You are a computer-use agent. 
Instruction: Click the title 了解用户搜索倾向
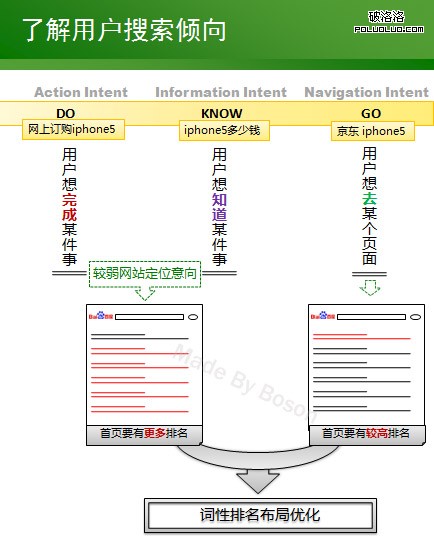pyautogui.click(x=124, y=31)
